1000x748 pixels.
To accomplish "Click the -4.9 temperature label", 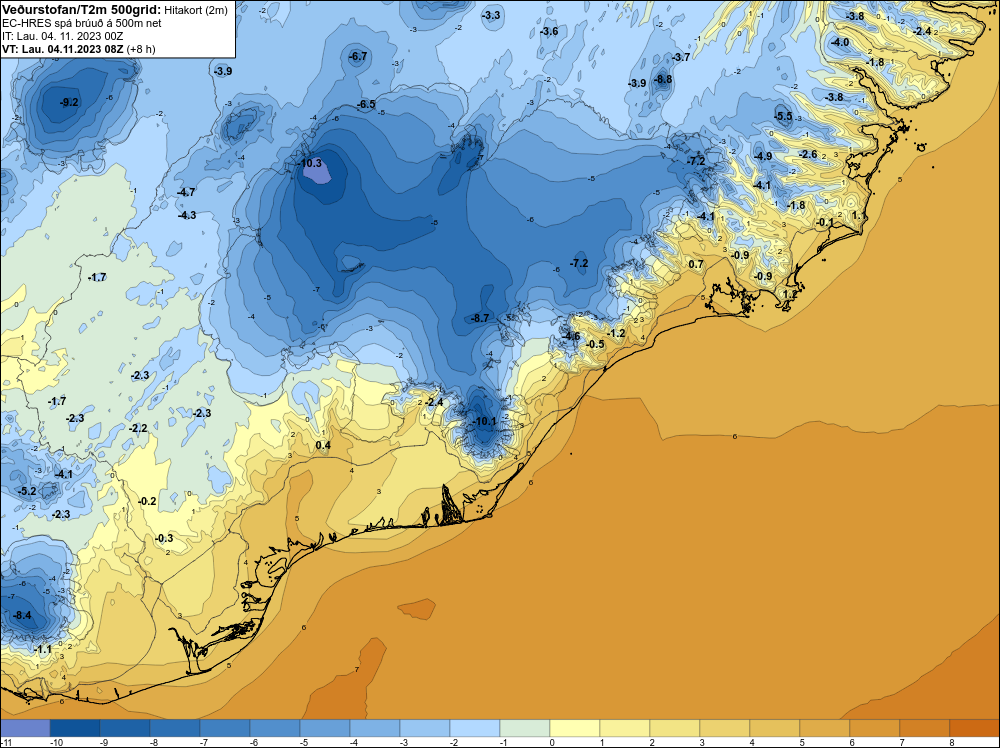I will (763, 156).
